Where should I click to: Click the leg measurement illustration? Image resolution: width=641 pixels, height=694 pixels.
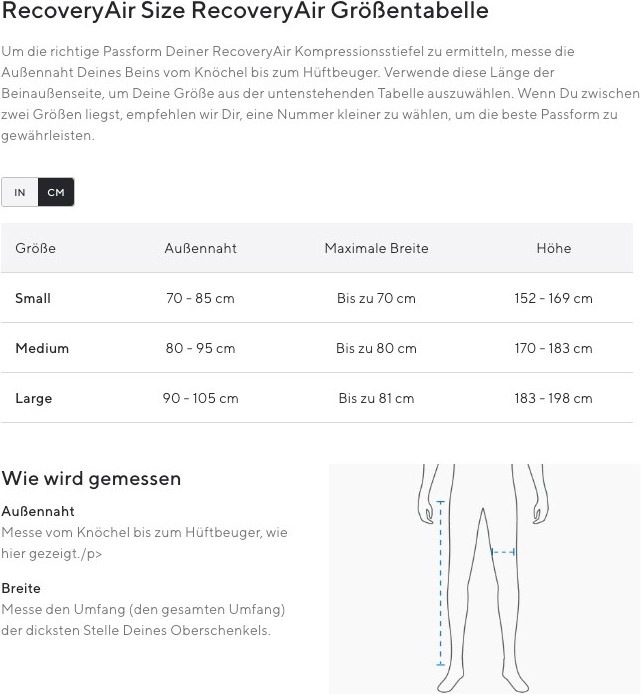[x=484, y=578]
